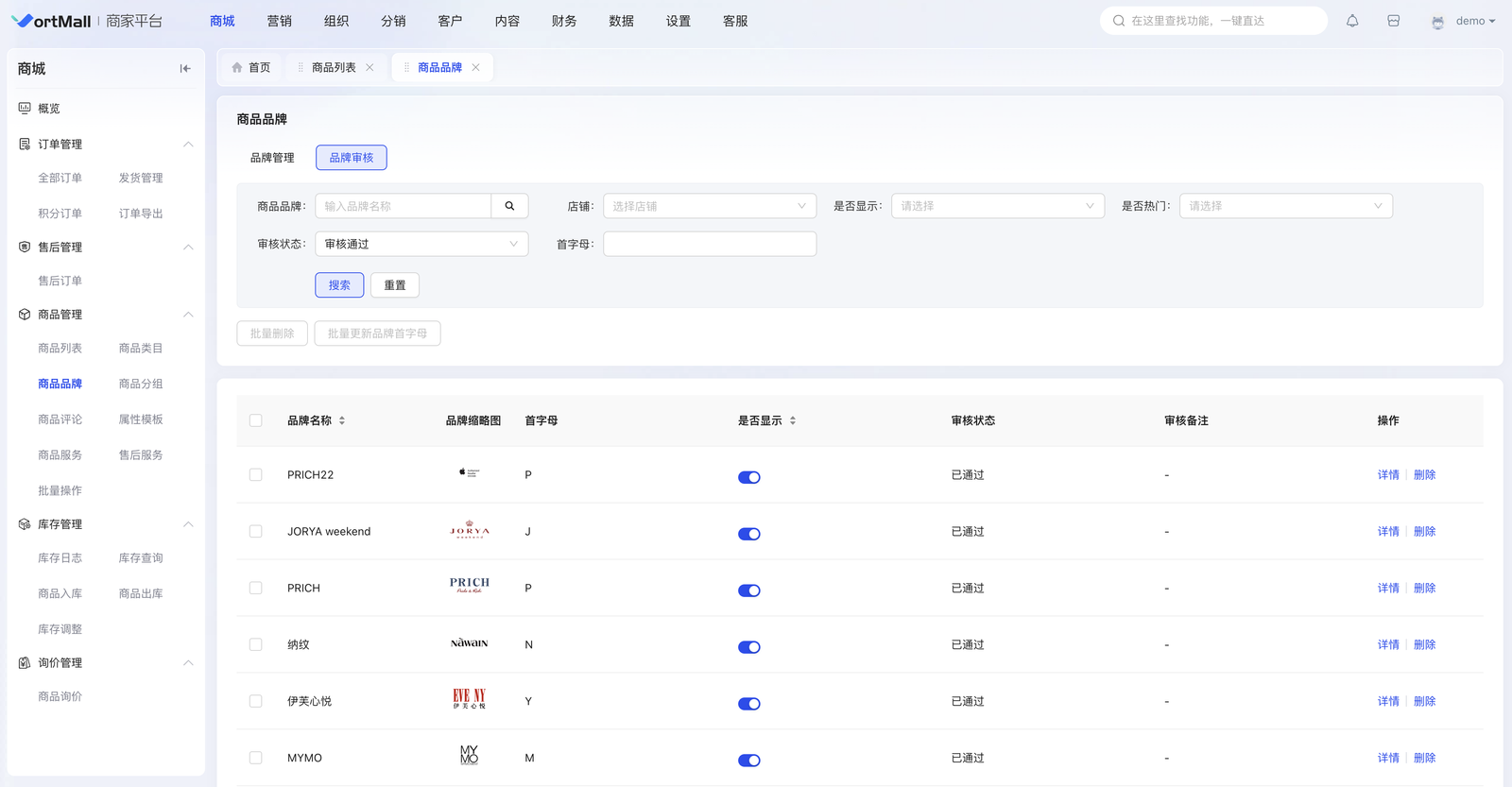Collapse the sidebar with the collapse icon
Screen dimensions: 1512x787
pyautogui.click(x=185, y=69)
